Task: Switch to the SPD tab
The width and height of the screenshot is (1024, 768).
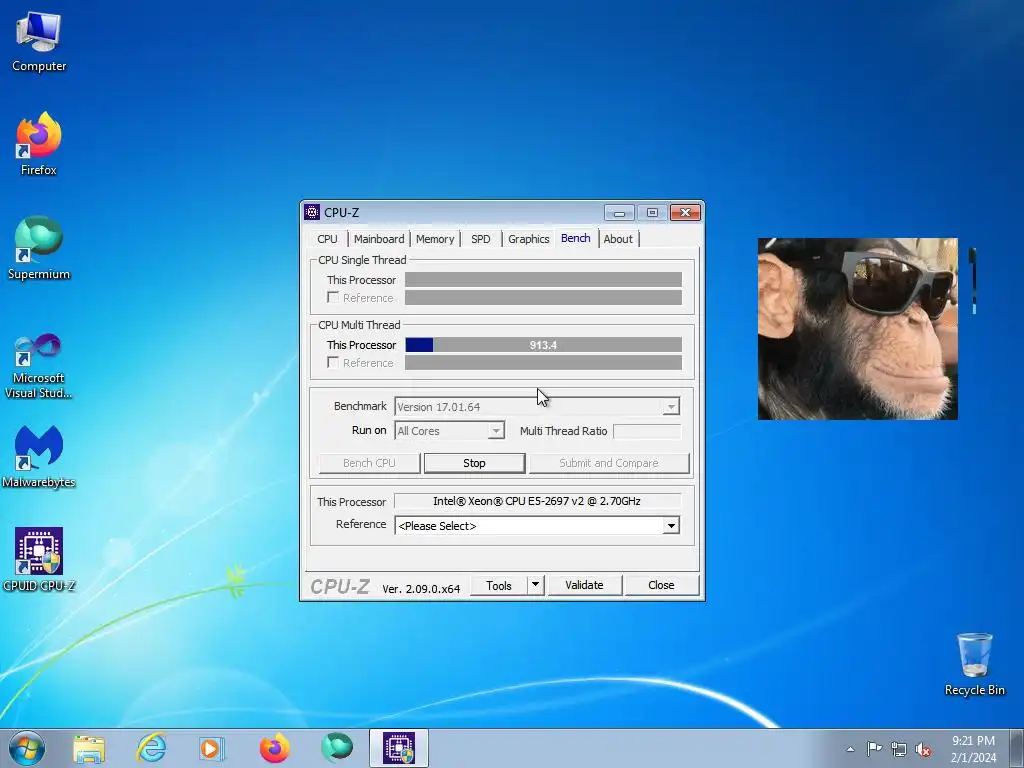Action: point(481,239)
